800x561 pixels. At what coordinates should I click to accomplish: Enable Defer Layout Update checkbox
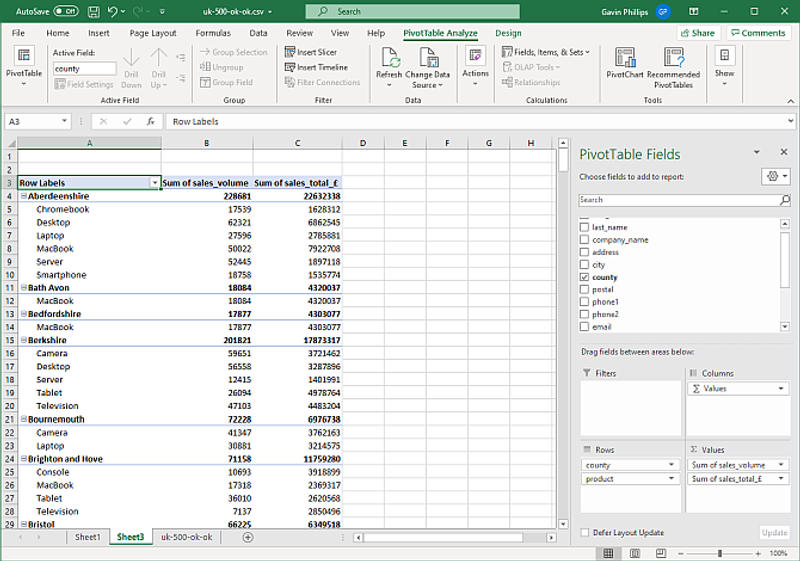[x=585, y=533]
